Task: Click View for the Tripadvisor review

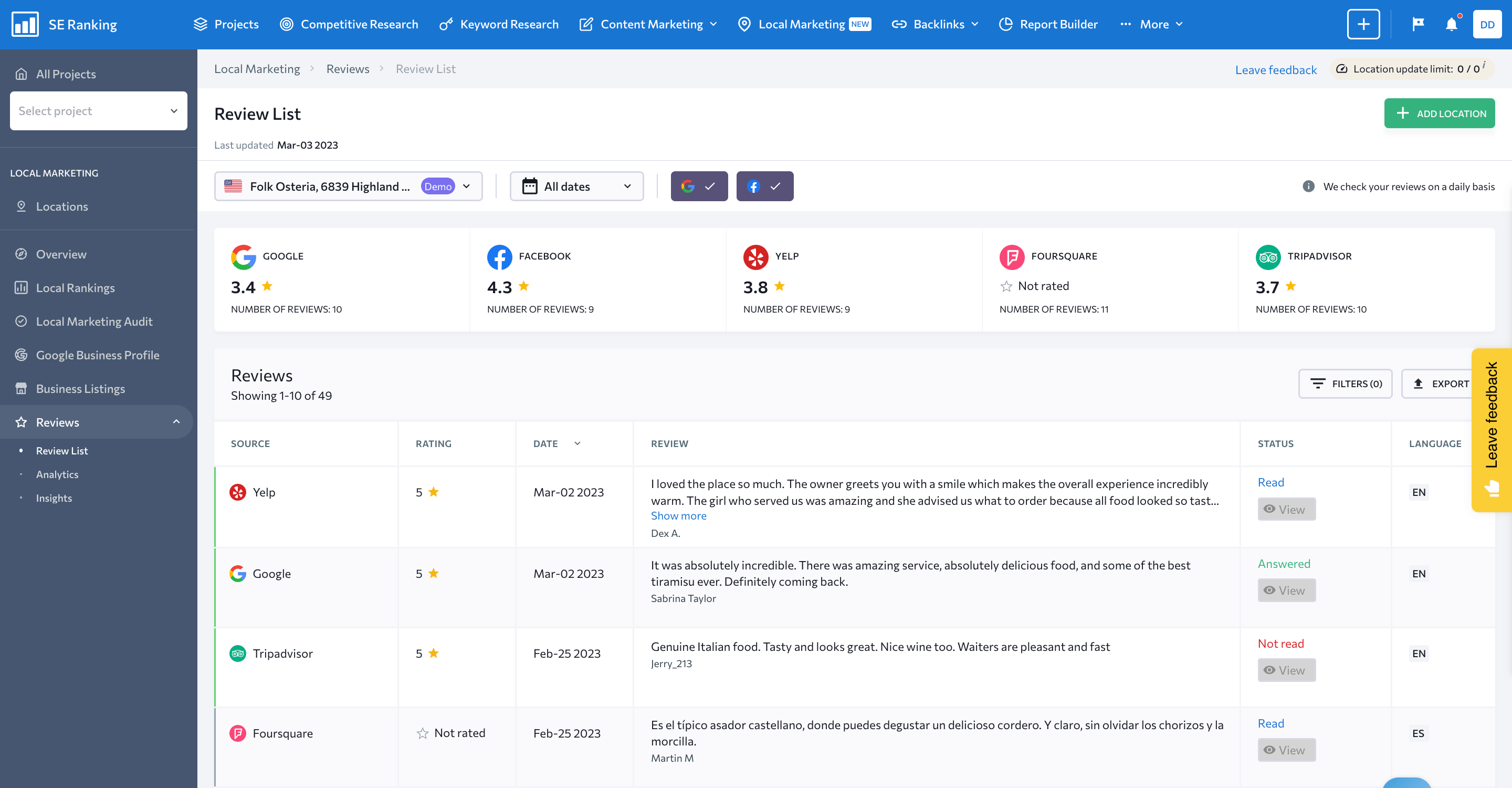Action: [x=1287, y=670]
